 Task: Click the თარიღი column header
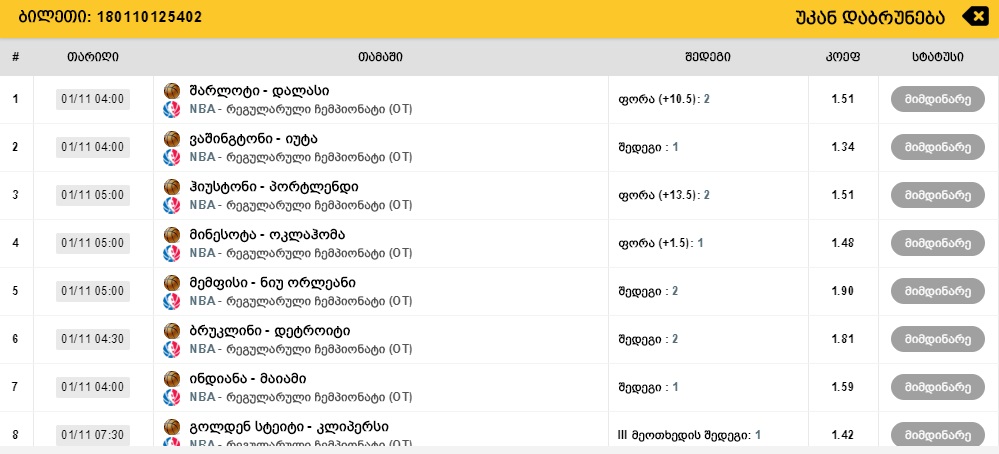(x=93, y=57)
